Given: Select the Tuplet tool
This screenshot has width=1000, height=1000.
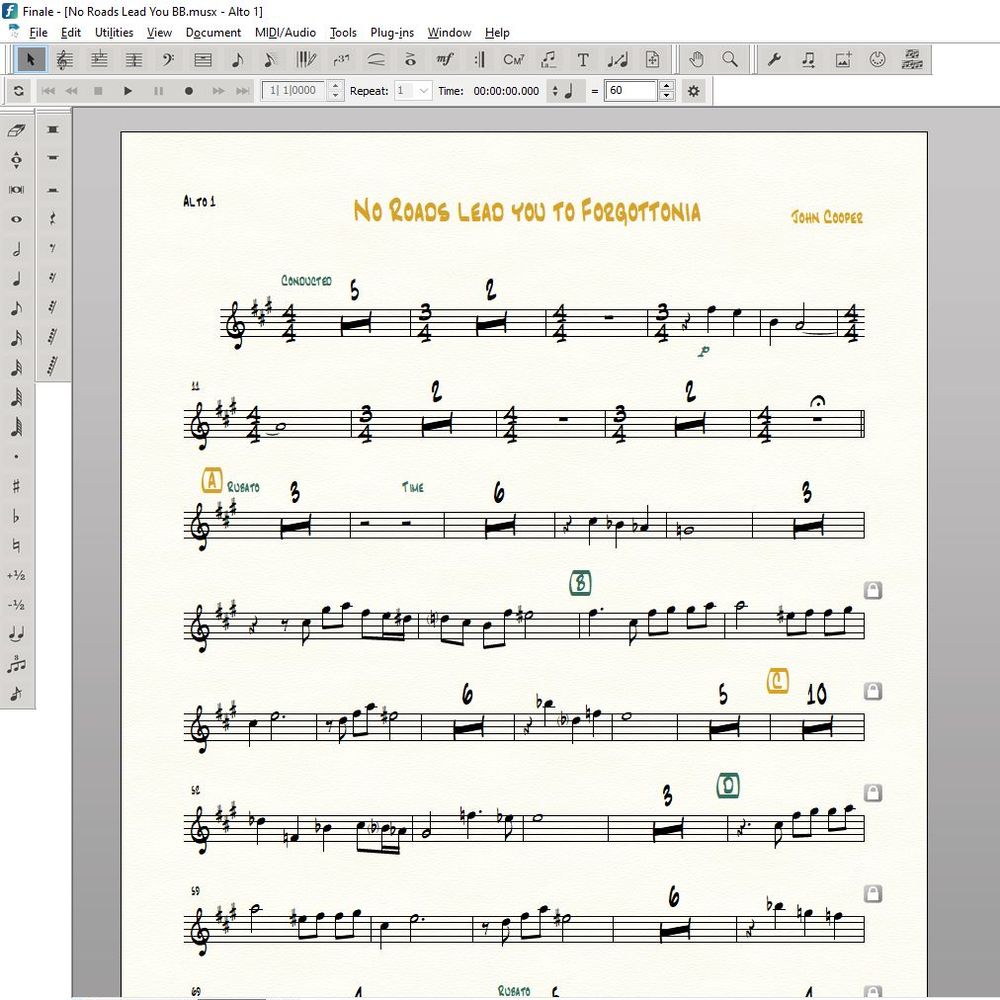Looking at the screenshot, I should tap(341, 60).
